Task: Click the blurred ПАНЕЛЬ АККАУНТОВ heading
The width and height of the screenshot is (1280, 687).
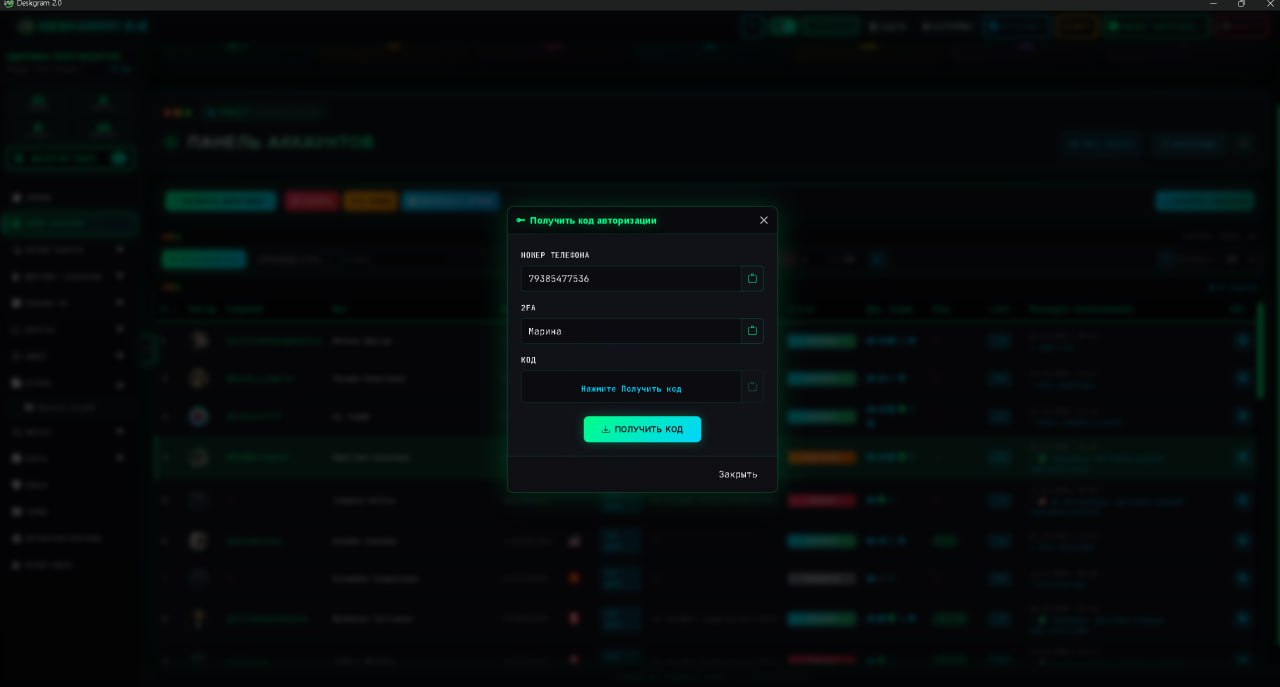Action: [280, 143]
